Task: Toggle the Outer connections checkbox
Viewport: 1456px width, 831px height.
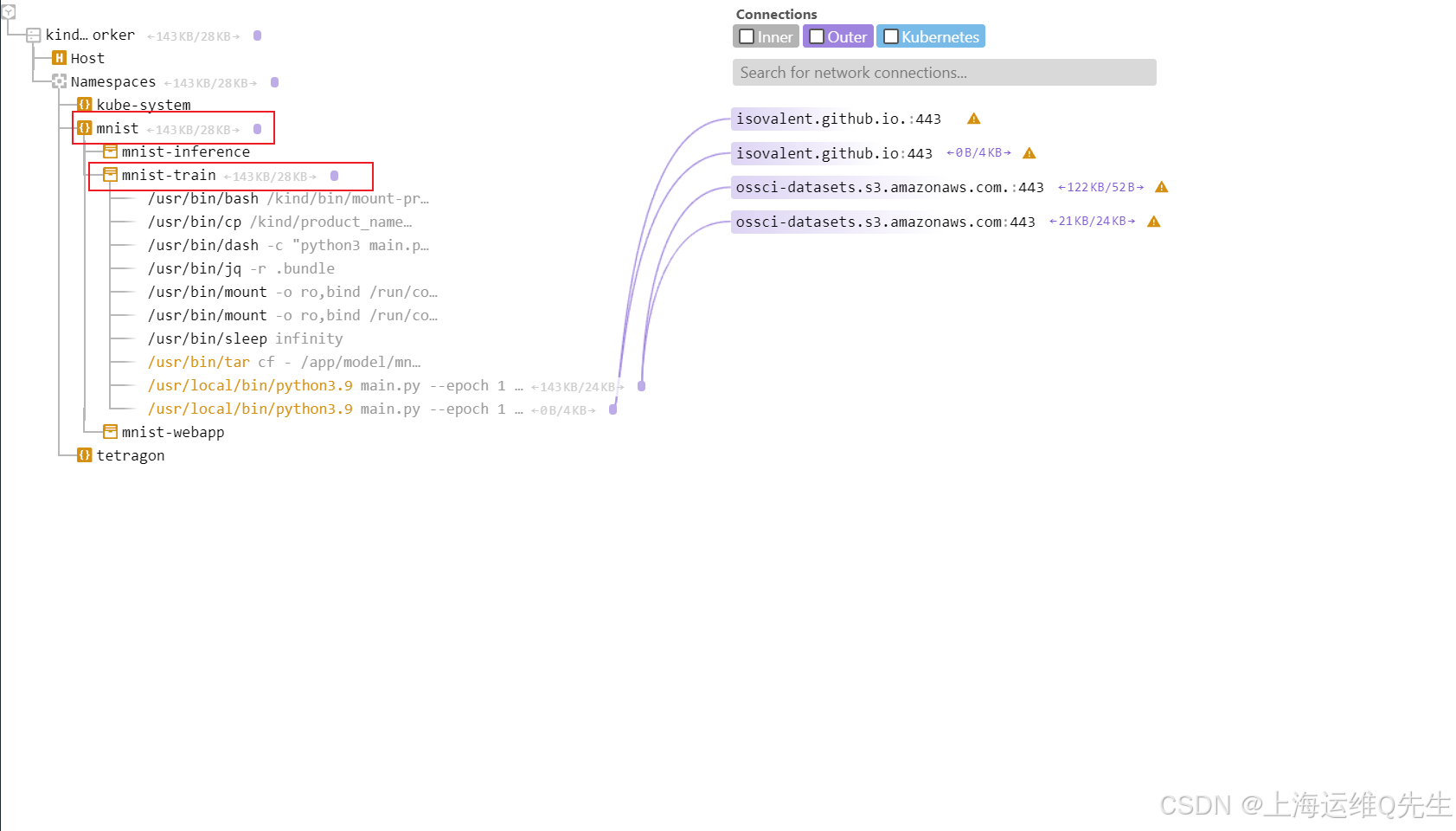Action: (x=816, y=36)
